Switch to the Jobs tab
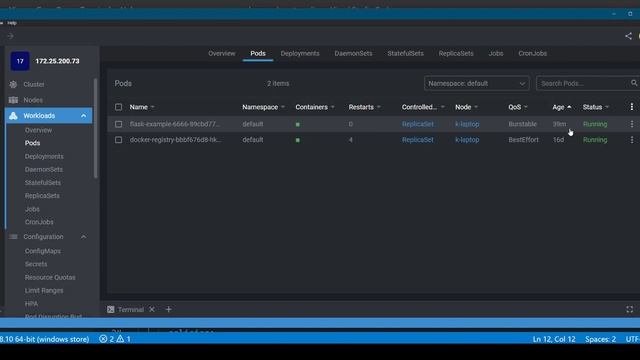The image size is (640, 360). (496, 53)
